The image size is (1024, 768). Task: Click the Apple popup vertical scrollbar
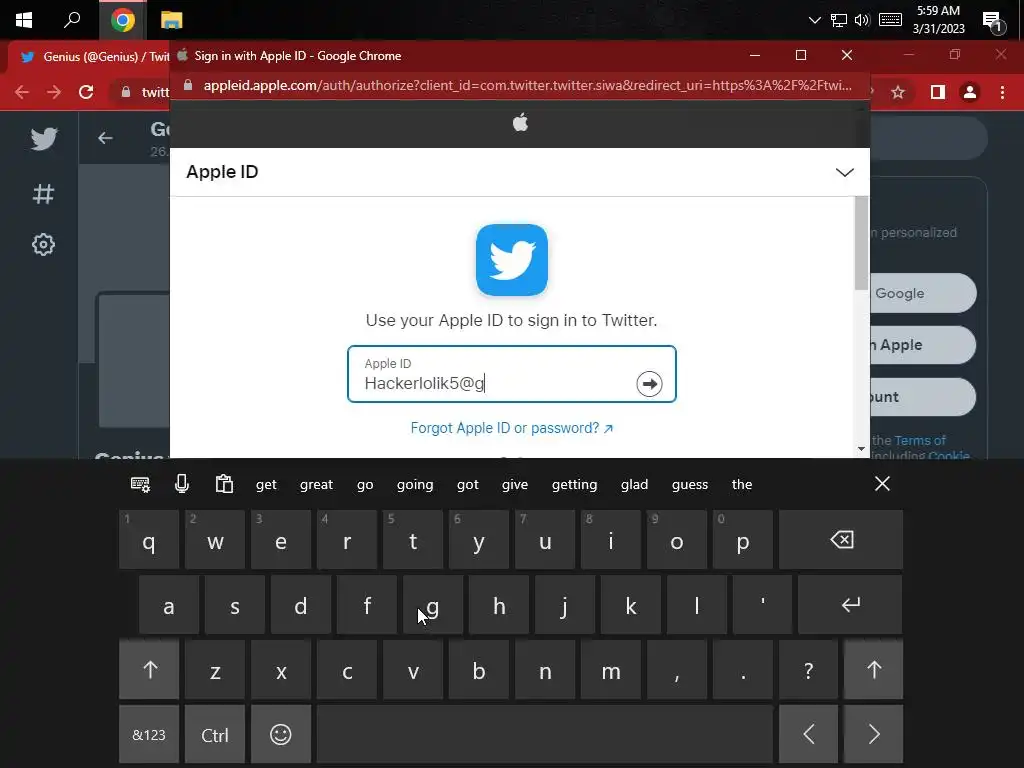tap(861, 243)
